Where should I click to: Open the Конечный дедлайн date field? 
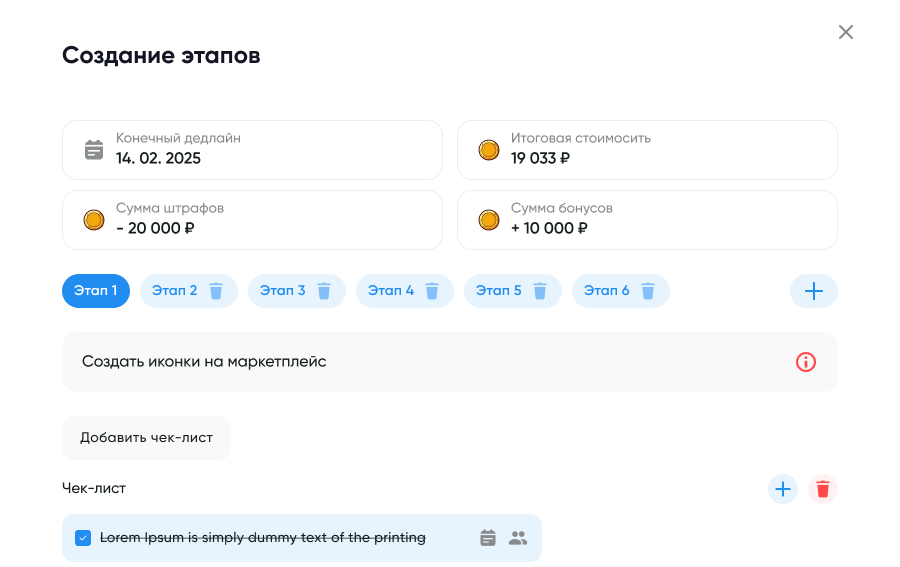click(x=252, y=150)
